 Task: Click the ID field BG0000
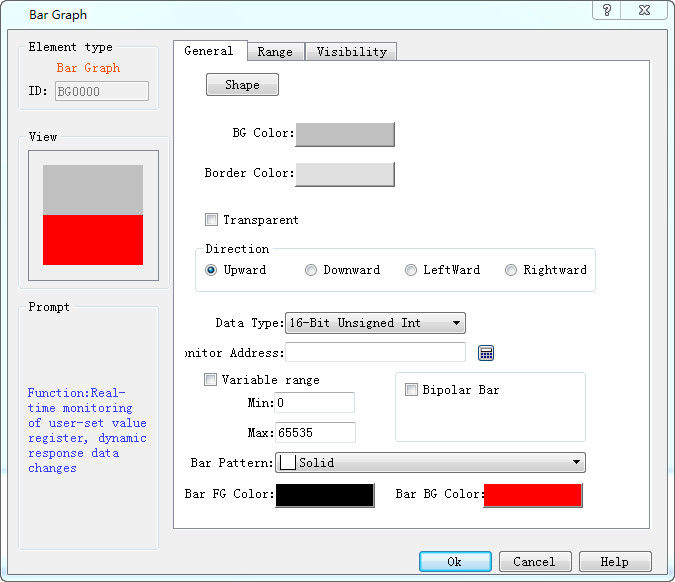point(102,91)
